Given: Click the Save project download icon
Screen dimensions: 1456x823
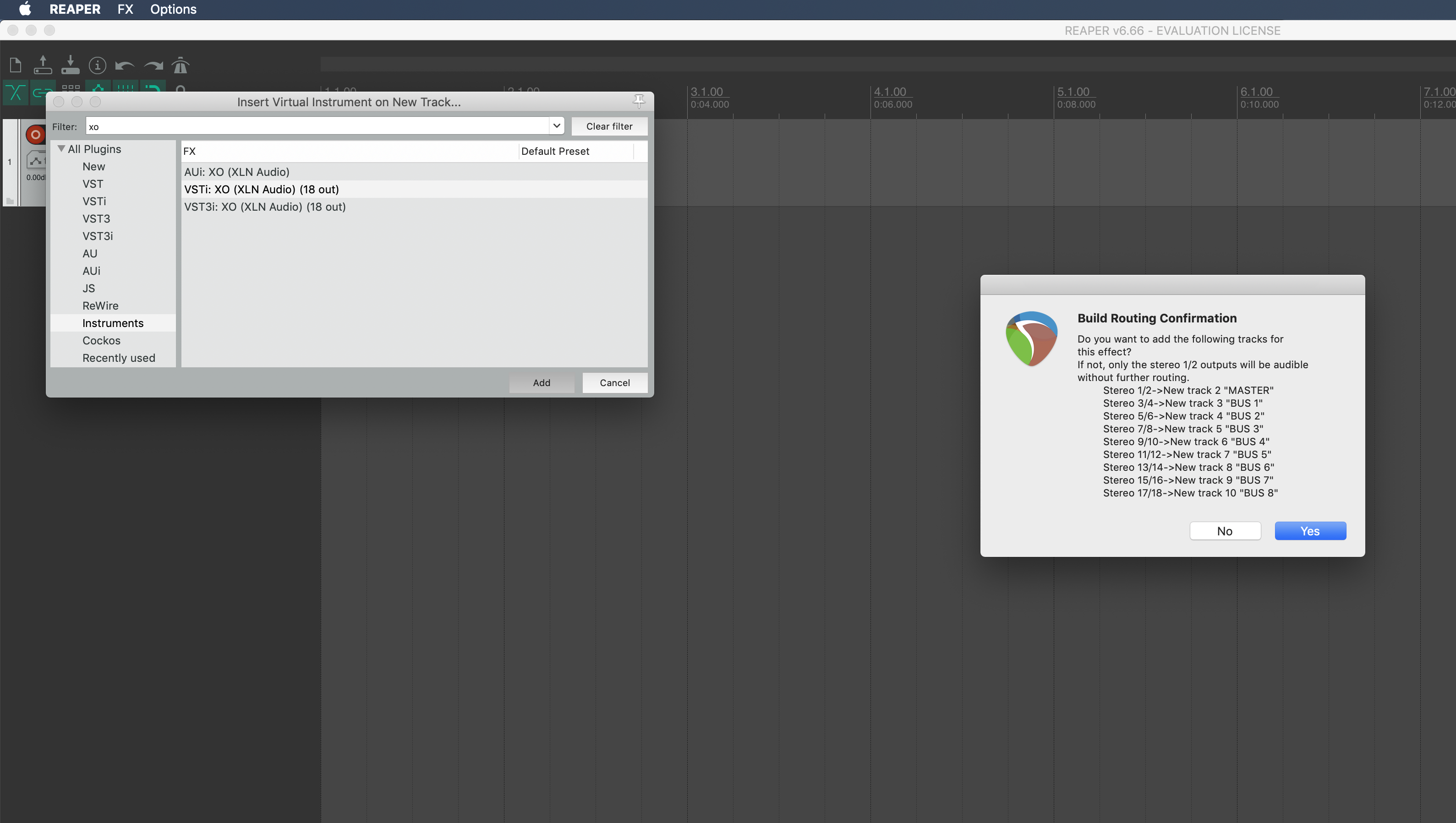Looking at the screenshot, I should coord(70,65).
